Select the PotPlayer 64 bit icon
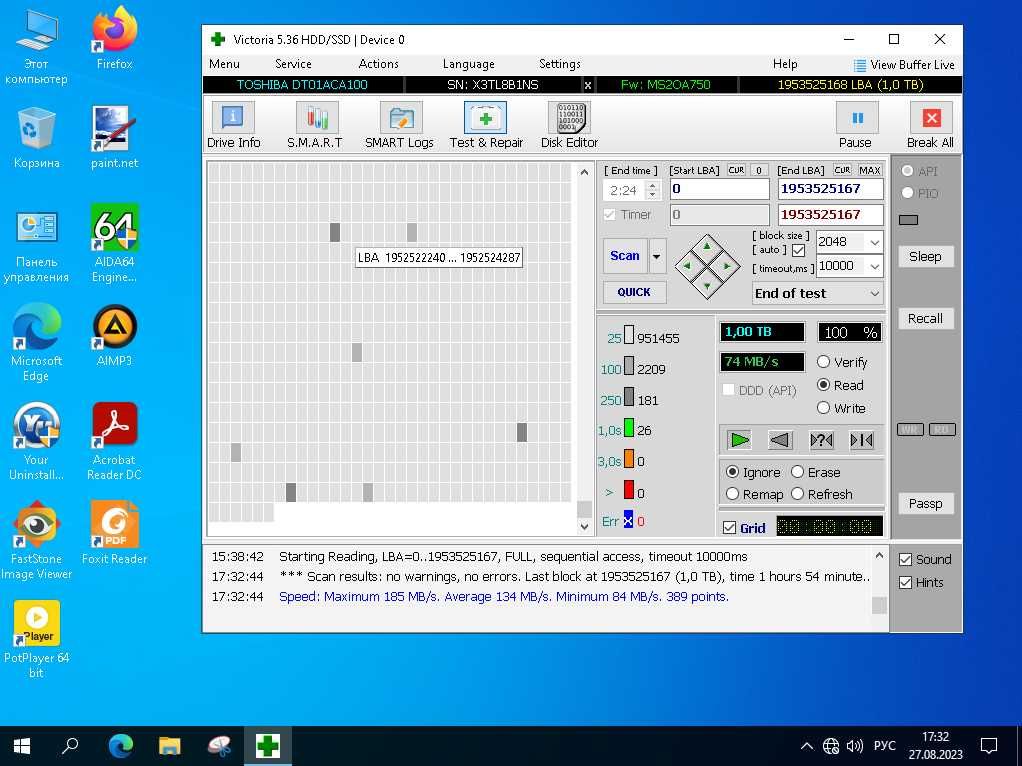 [x=36, y=640]
